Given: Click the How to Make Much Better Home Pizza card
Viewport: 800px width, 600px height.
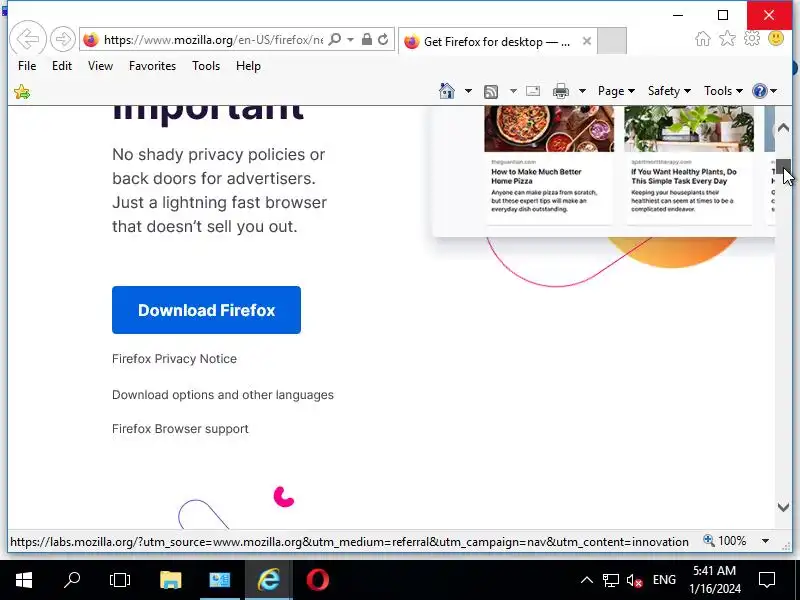Looking at the screenshot, I should [549, 164].
